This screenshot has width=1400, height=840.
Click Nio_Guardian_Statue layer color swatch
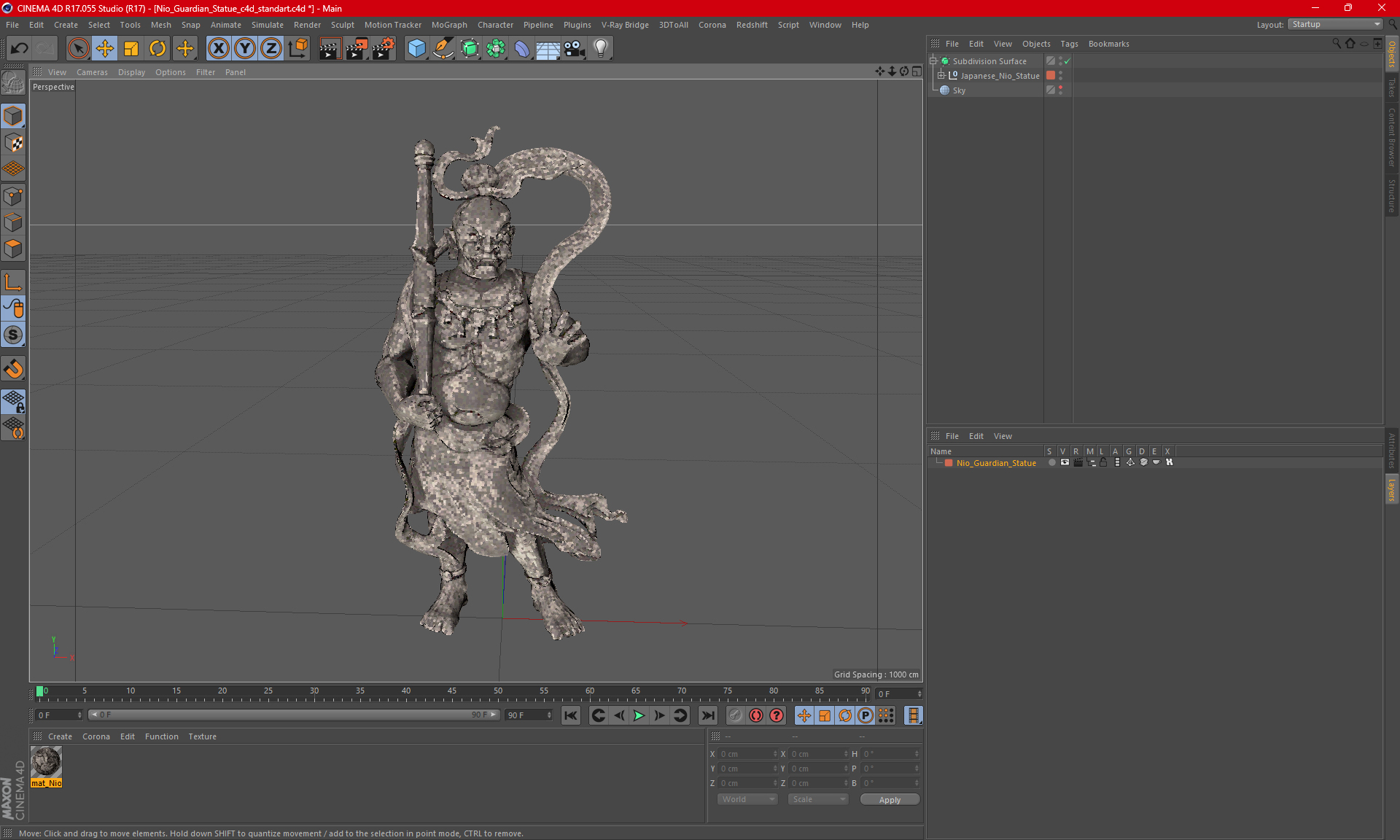click(949, 463)
